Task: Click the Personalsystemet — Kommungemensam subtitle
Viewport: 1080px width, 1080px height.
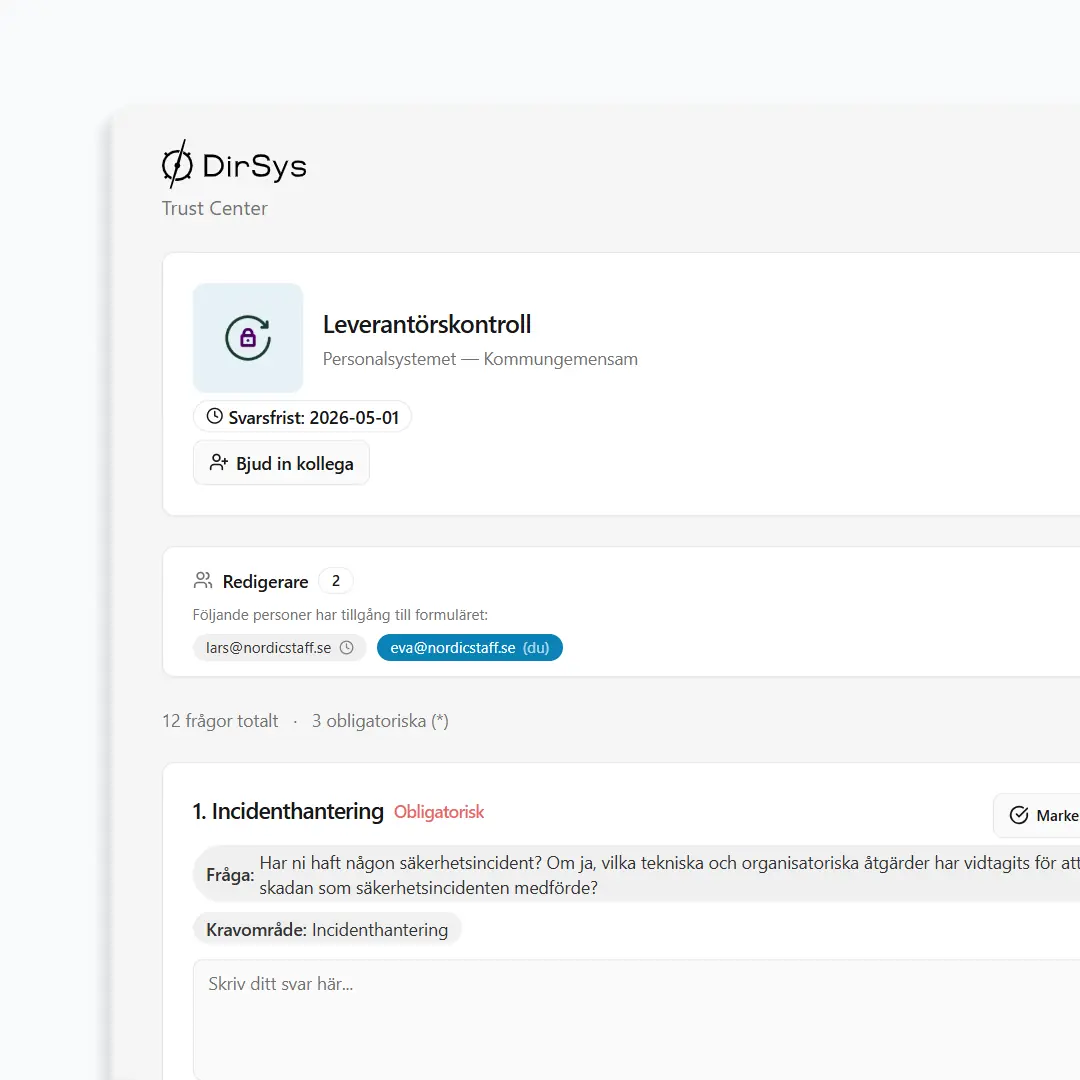Action: coord(480,359)
